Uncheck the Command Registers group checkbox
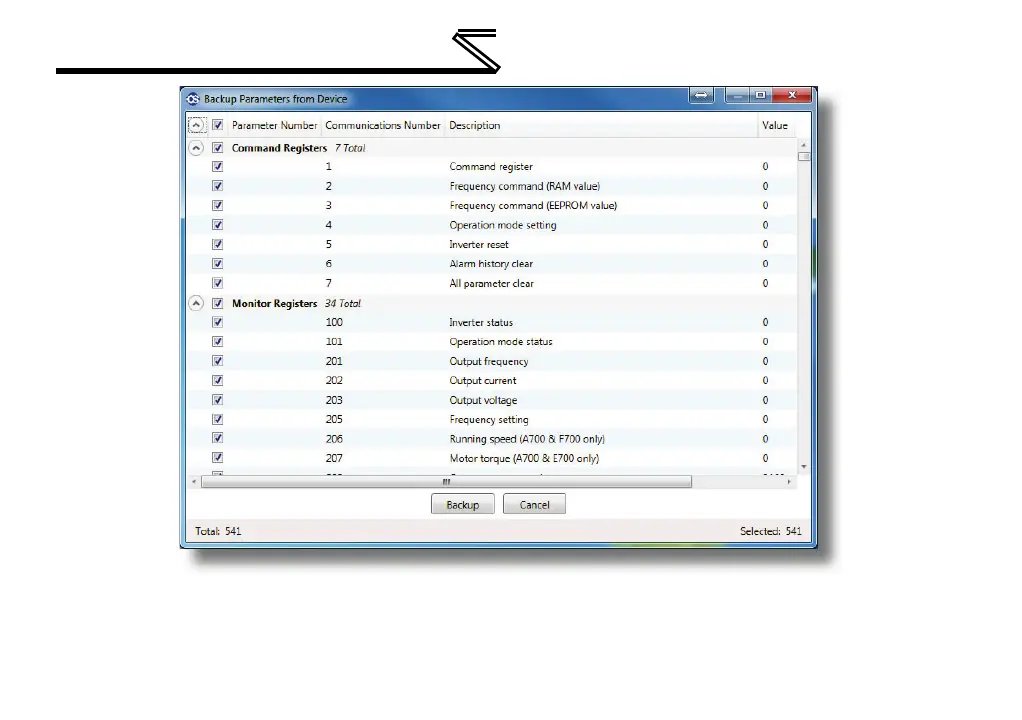The image size is (1022, 720). click(x=217, y=148)
